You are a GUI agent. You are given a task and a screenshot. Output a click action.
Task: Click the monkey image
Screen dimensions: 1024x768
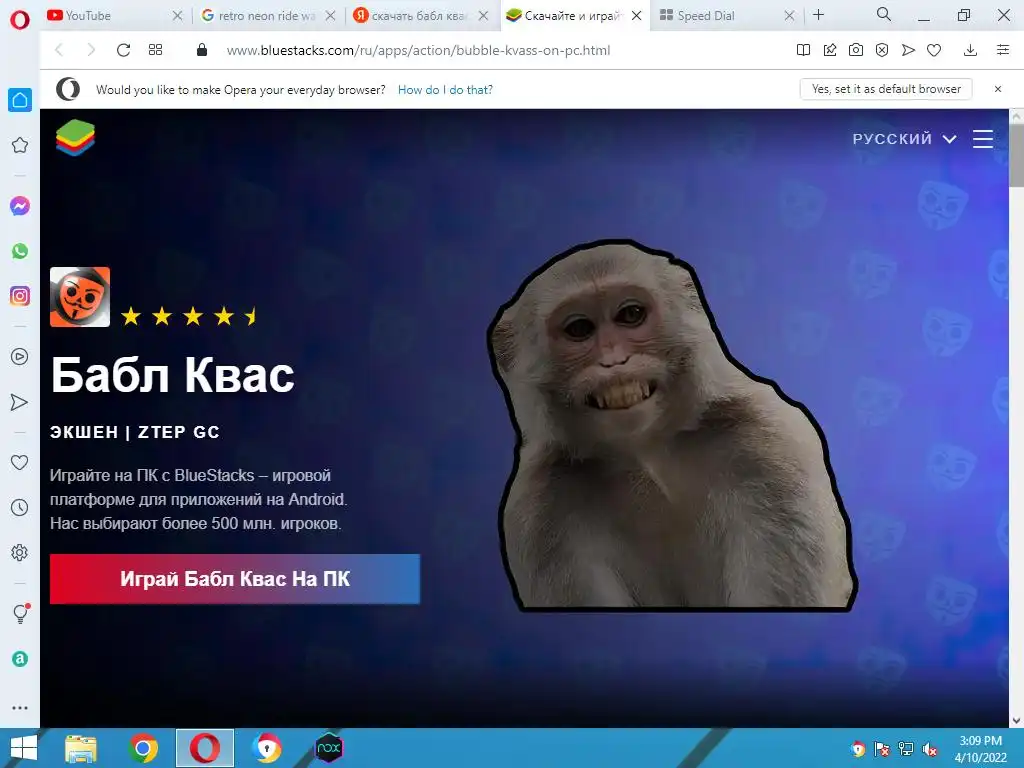pos(671,426)
